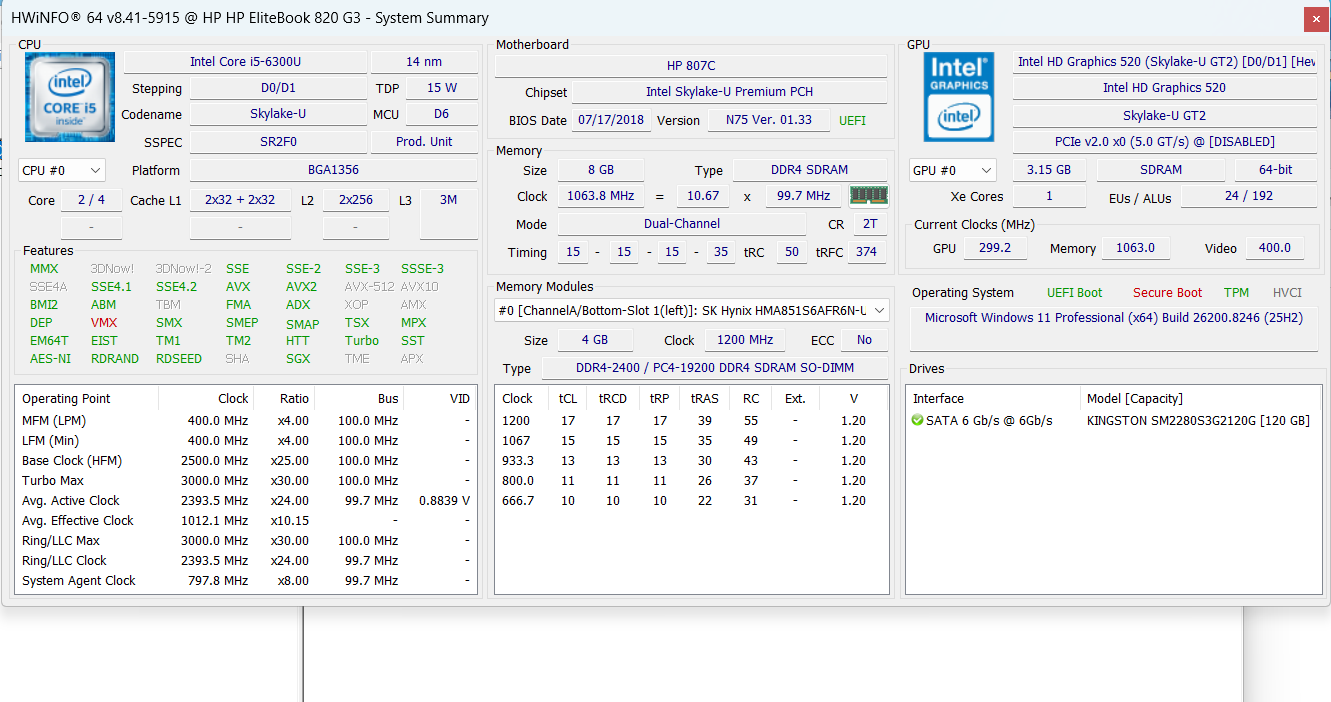Click the HP 807C motherboard field
Viewport: 1331px width, 702px height.
coord(691,66)
